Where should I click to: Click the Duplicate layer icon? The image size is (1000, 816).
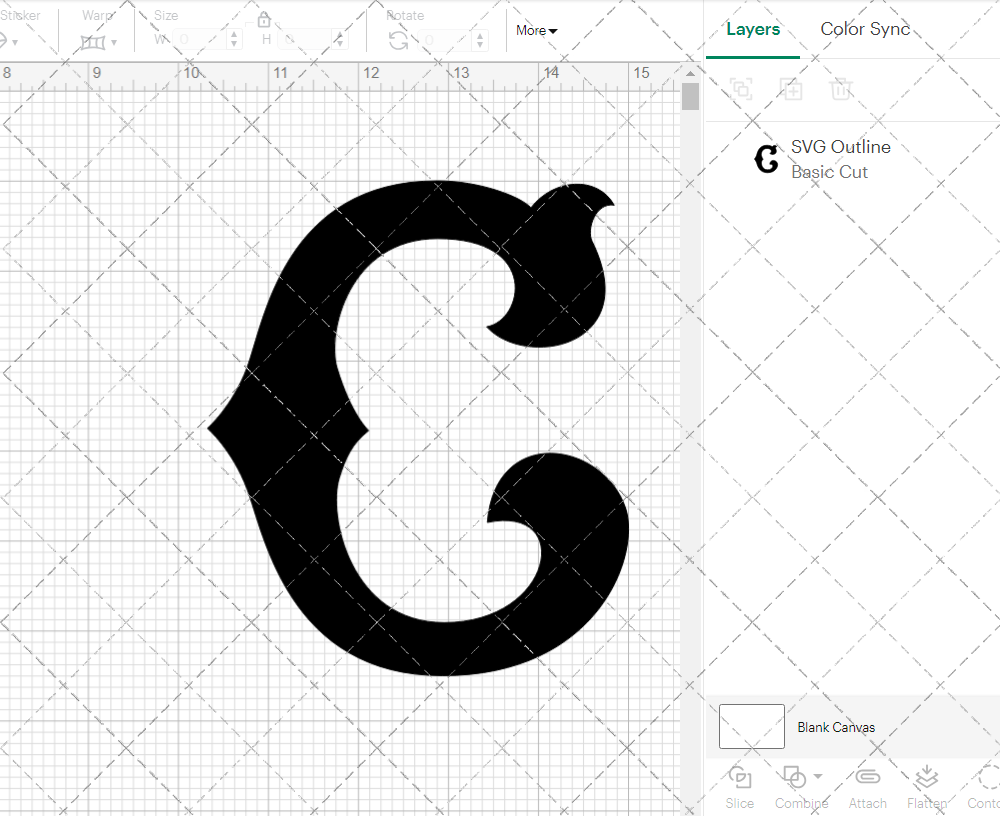tap(791, 89)
